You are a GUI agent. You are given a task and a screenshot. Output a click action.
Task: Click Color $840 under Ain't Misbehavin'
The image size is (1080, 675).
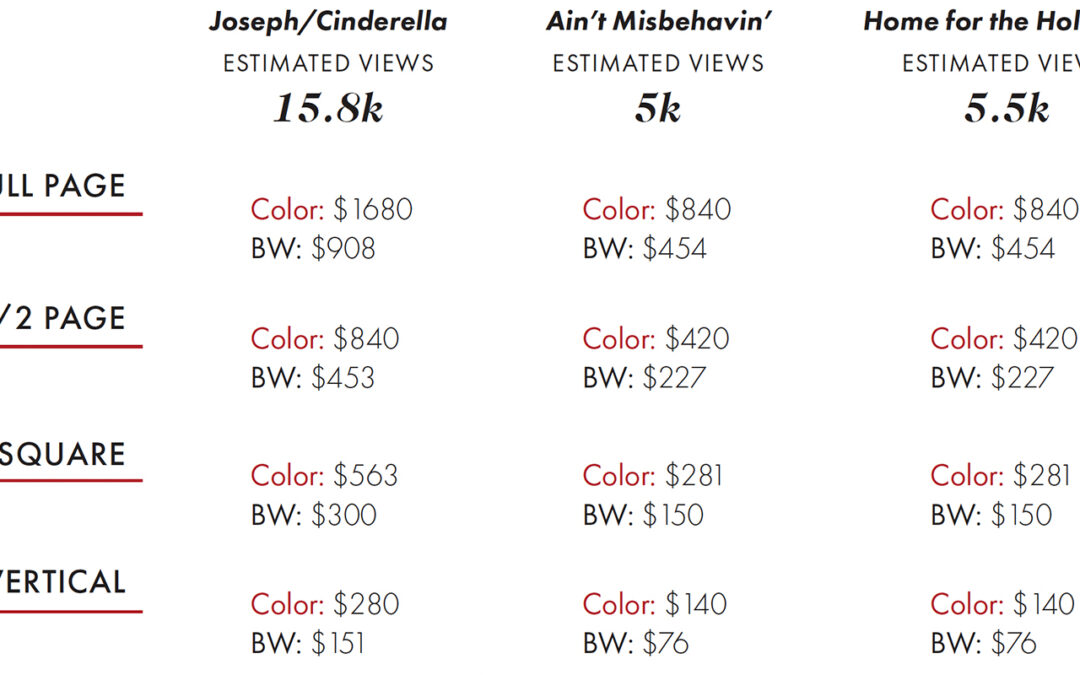point(656,209)
